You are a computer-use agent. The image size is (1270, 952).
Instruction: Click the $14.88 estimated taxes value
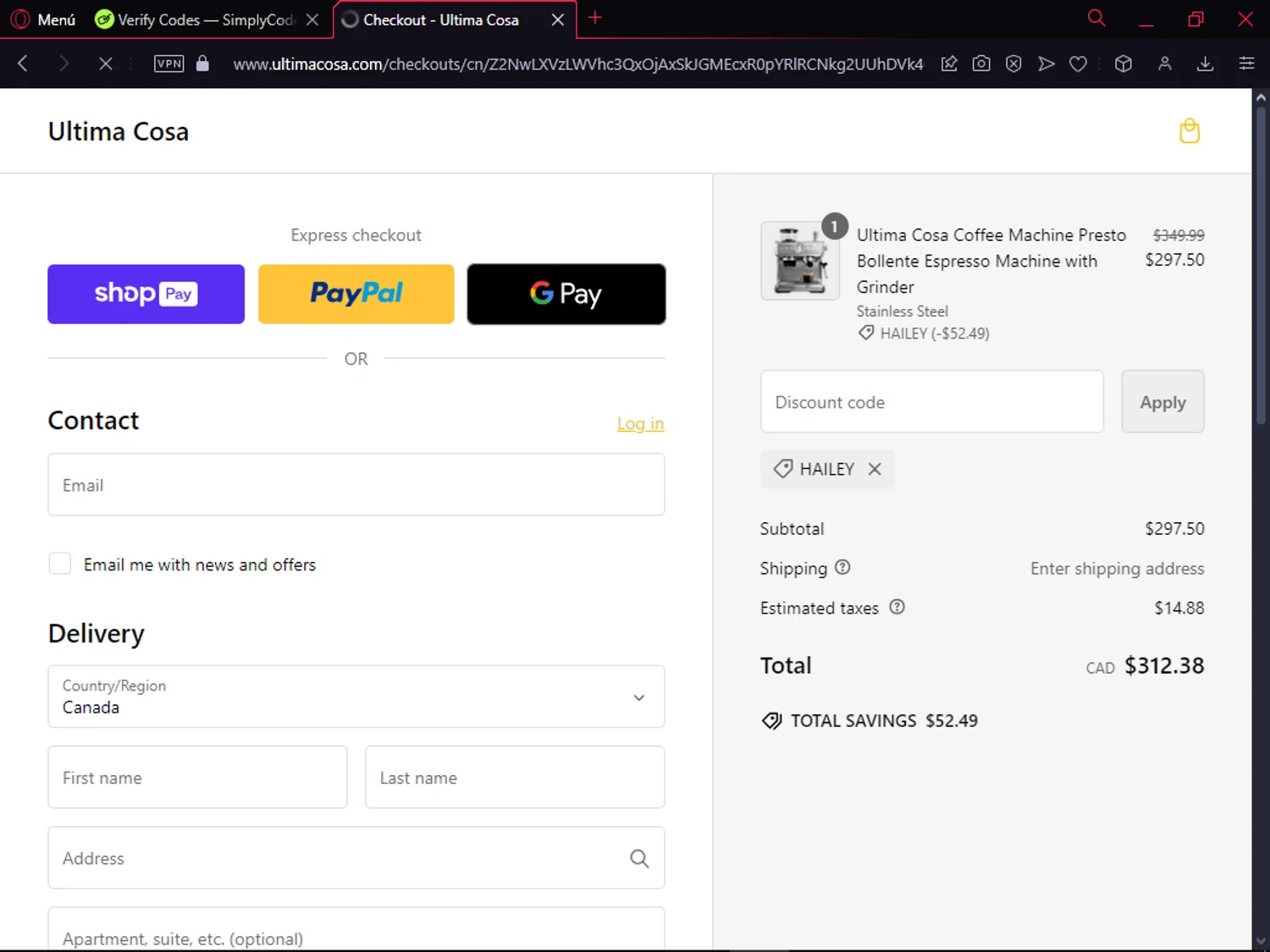(1179, 608)
